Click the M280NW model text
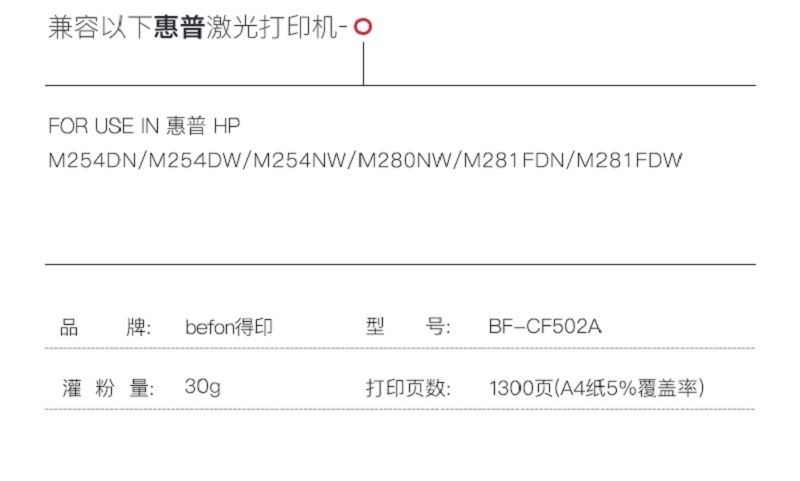Image resolution: width=800 pixels, height=481 pixels. tap(405, 161)
